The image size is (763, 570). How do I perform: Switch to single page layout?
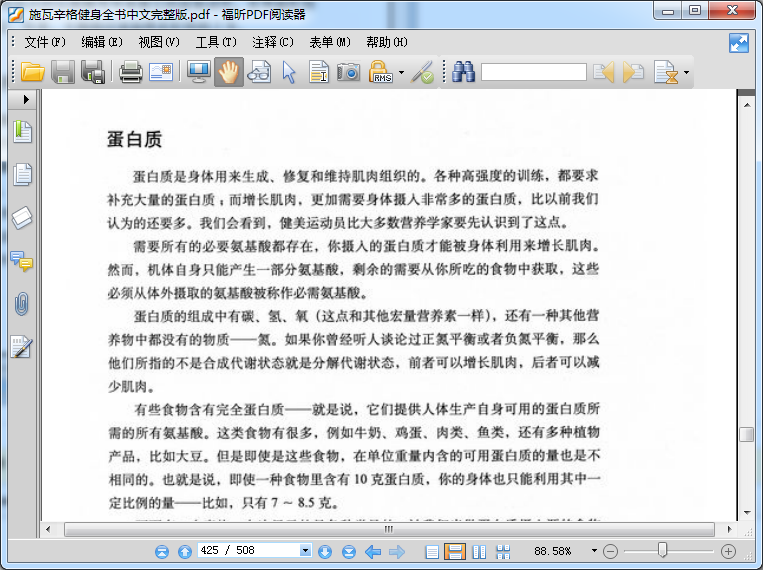tap(432, 552)
